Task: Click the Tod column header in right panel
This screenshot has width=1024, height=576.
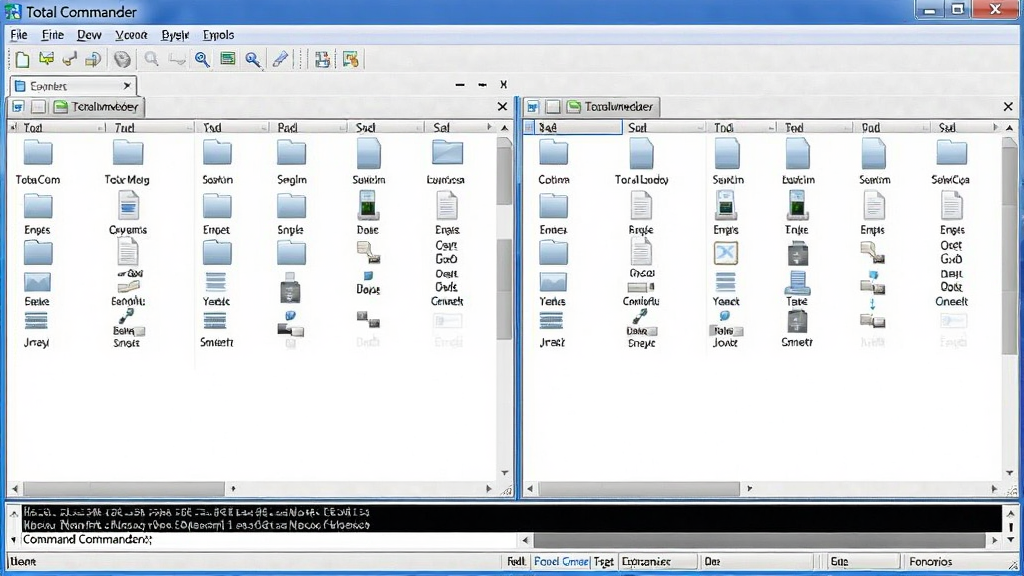Action: (741, 127)
